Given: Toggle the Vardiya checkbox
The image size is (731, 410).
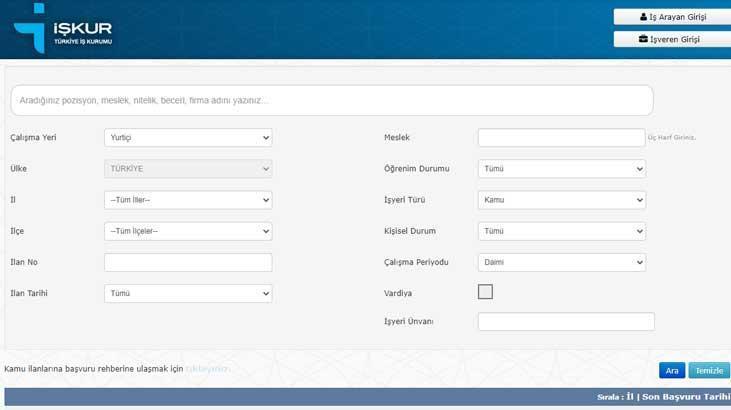Looking at the screenshot, I should coord(485,292).
